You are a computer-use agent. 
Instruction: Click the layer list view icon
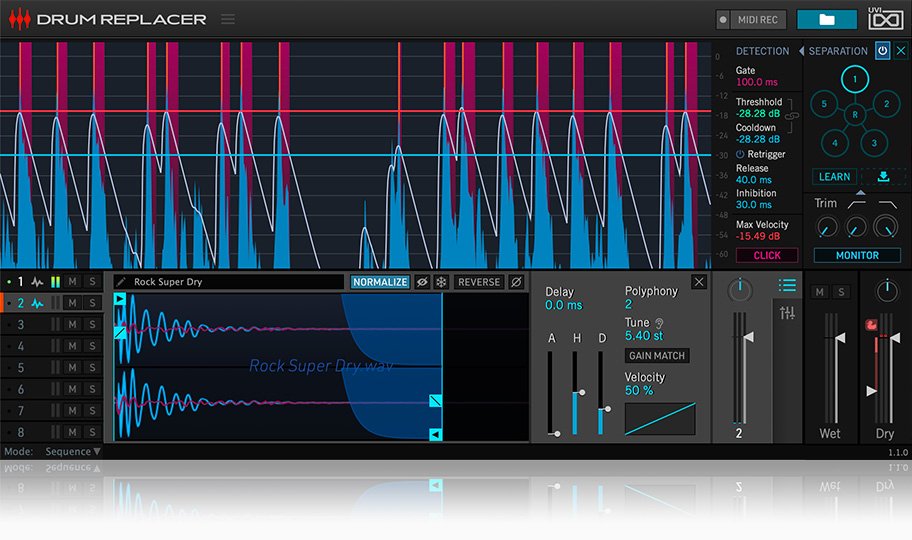point(787,285)
